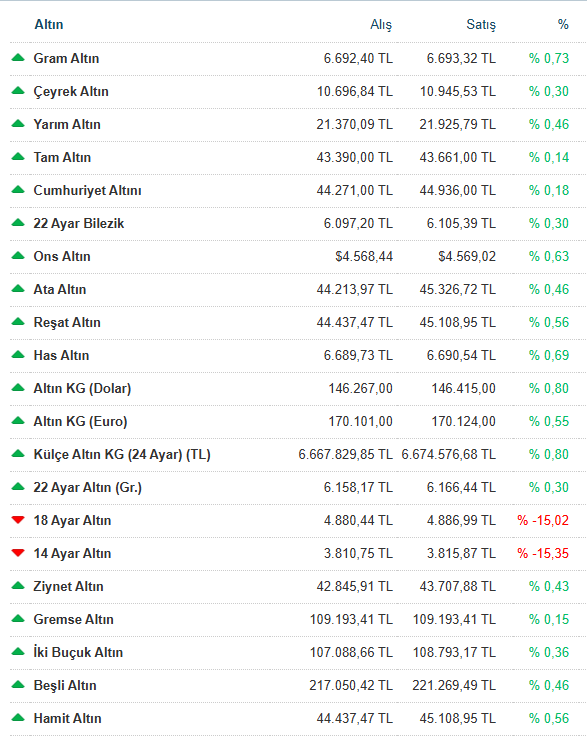Click the -15,02 percent change value
587x740 pixels.
pyautogui.click(x=543, y=521)
